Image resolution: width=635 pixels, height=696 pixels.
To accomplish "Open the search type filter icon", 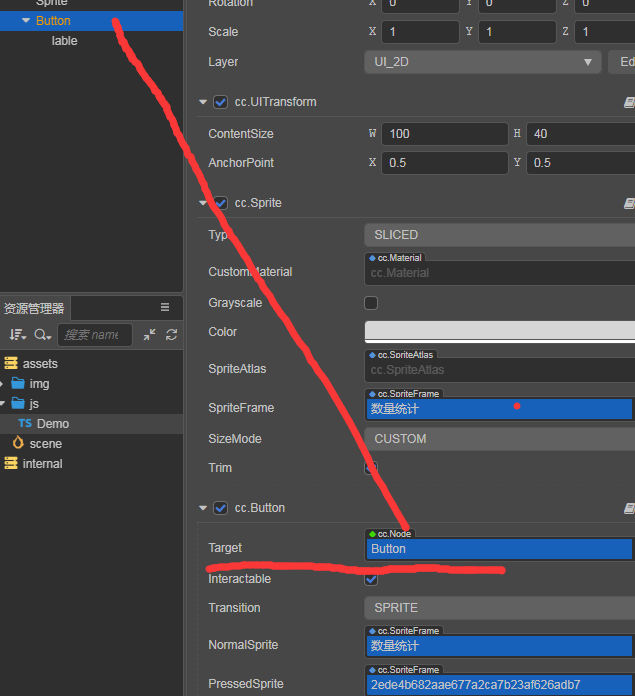I will (x=42, y=335).
